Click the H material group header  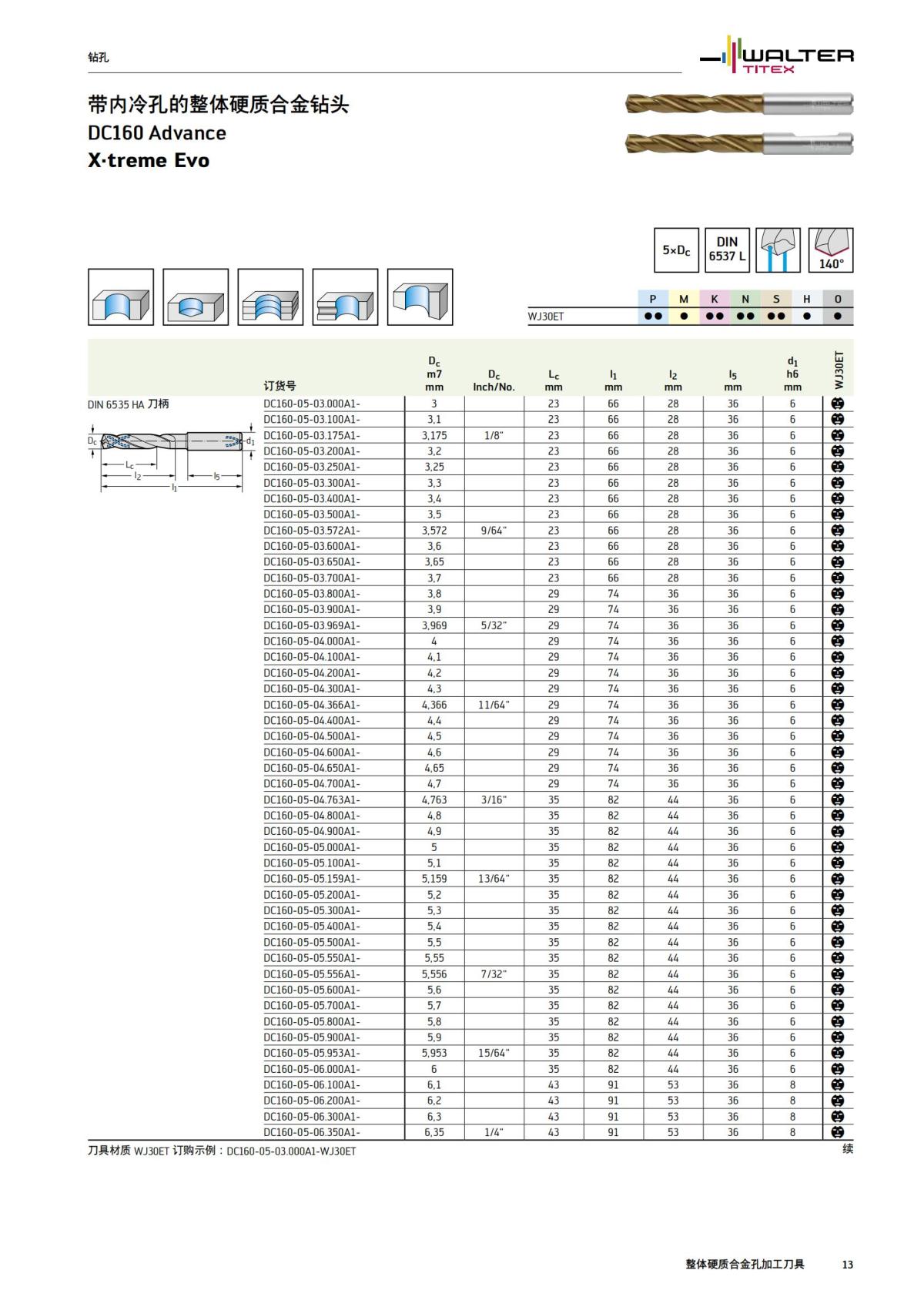pos(807,299)
